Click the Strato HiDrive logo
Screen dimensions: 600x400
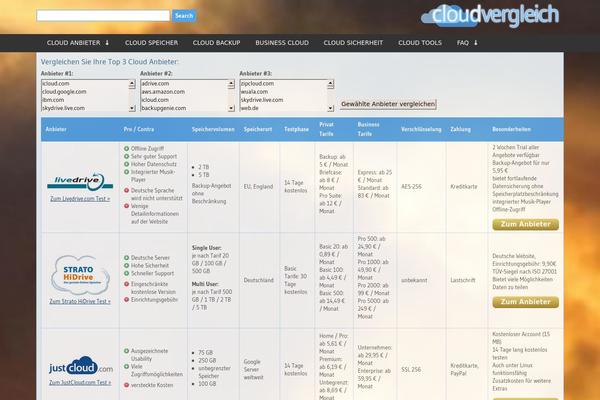click(x=80, y=275)
